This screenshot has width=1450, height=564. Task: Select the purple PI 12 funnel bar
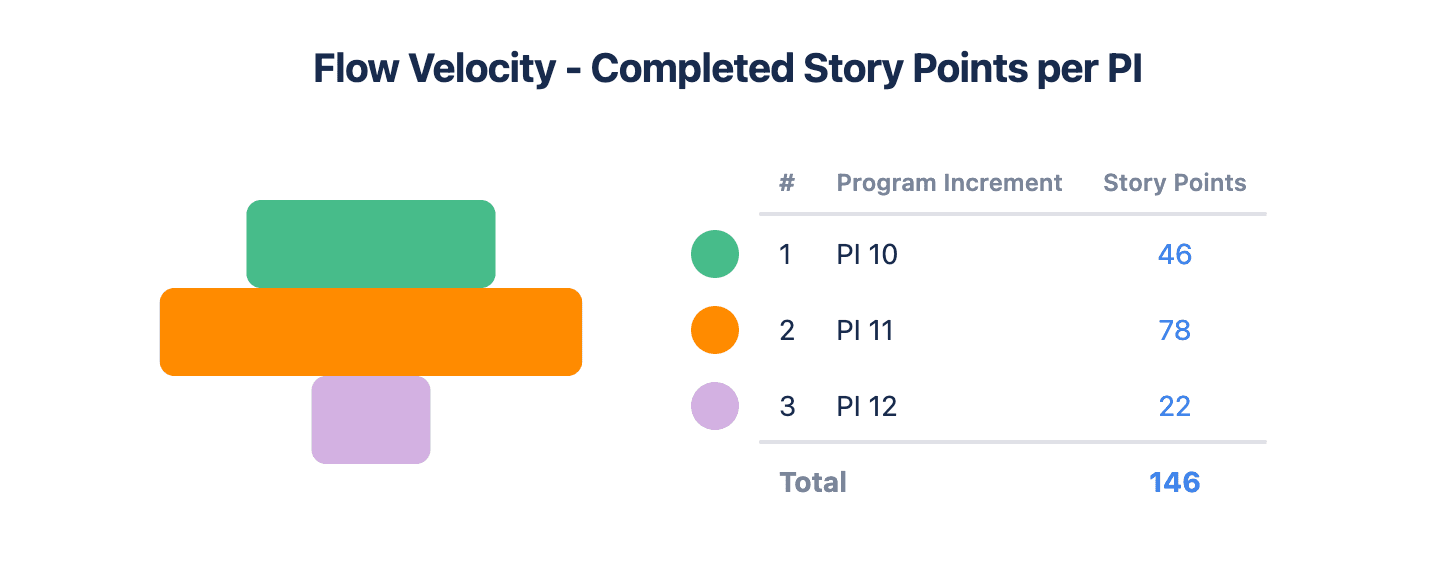pyautogui.click(x=371, y=420)
